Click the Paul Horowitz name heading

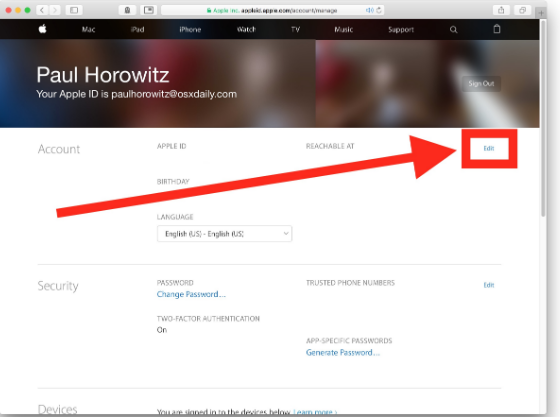[103, 75]
